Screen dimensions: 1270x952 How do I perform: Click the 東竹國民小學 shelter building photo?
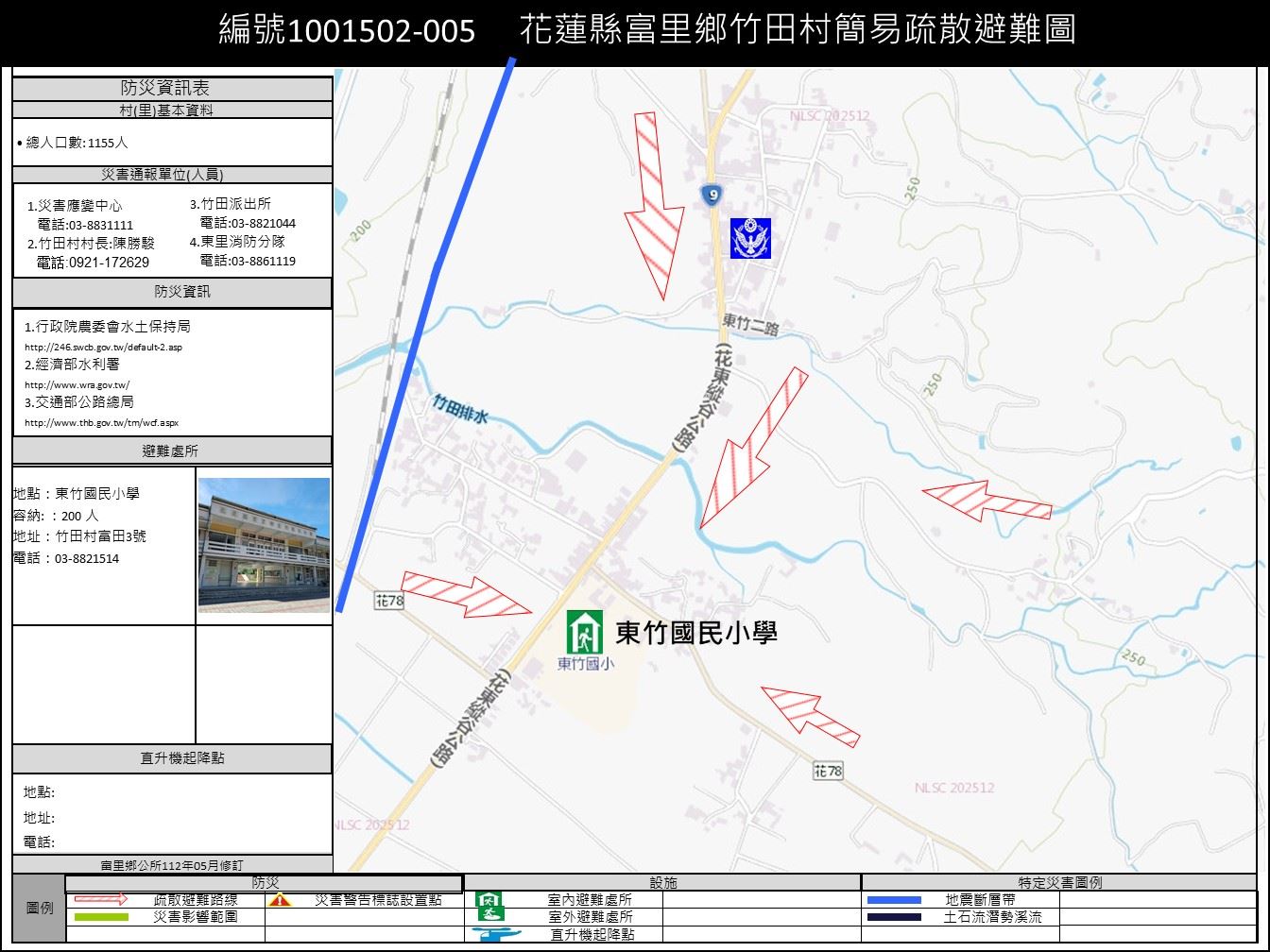pyautogui.click(x=264, y=545)
